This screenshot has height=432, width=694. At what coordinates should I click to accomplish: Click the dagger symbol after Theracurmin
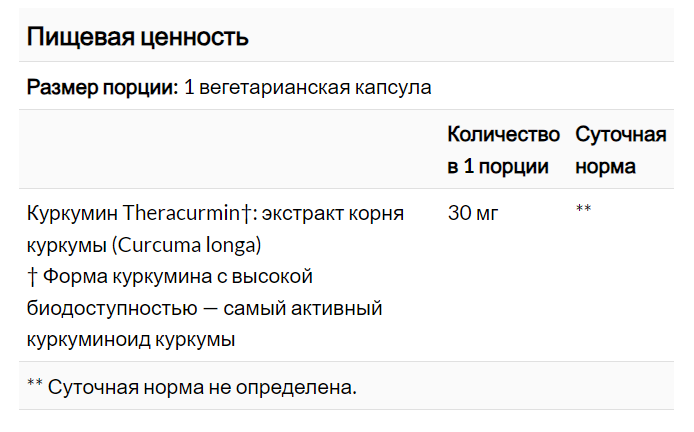coord(246,213)
